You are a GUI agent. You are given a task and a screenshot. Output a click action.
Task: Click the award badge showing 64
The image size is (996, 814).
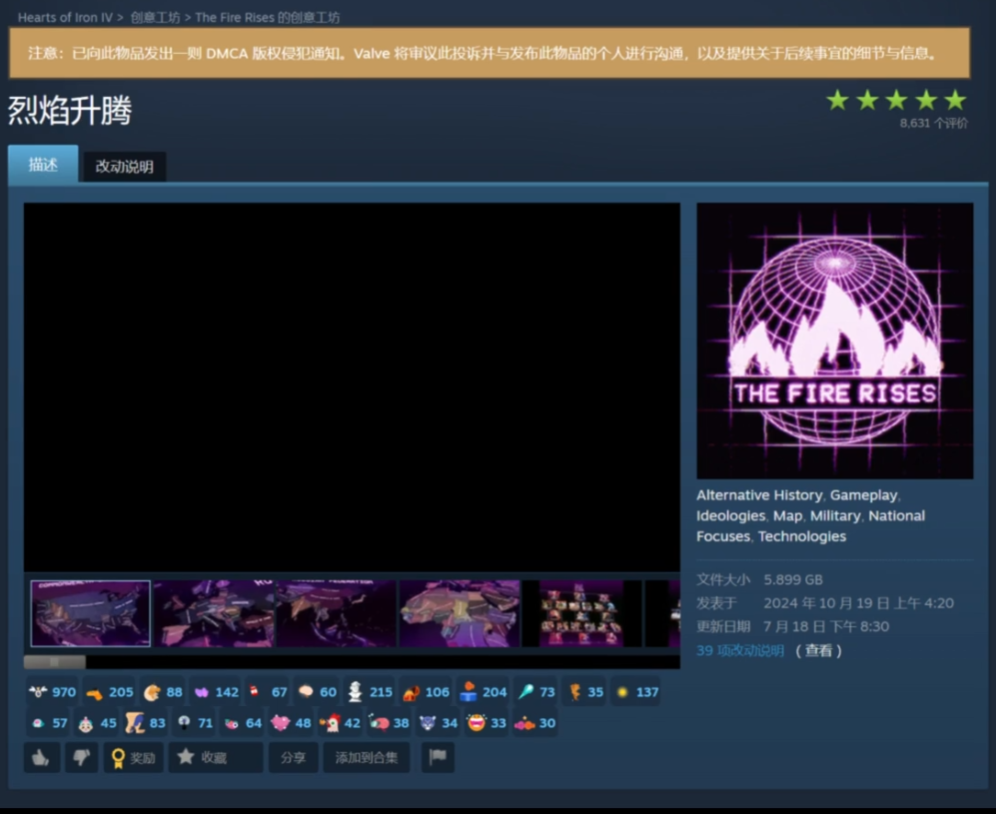tap(243, 723)
